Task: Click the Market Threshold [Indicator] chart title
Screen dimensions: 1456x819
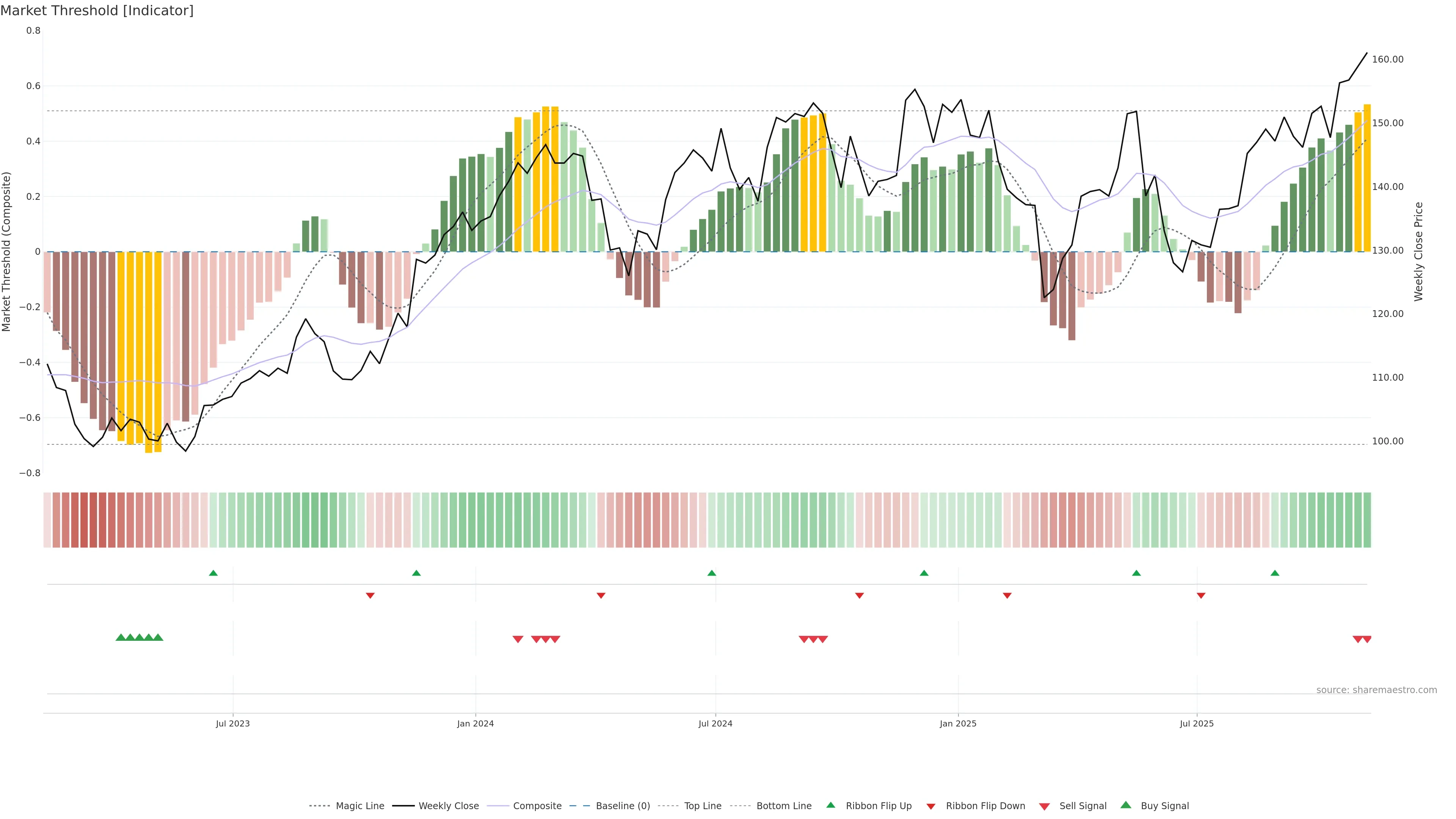Action: (x=97, y=11)
